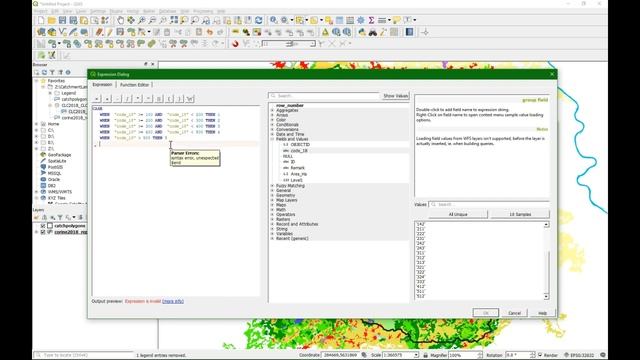Click the Type to locate search box
The height and width of the screenshot is (360, 640).
tap(84, 355)
